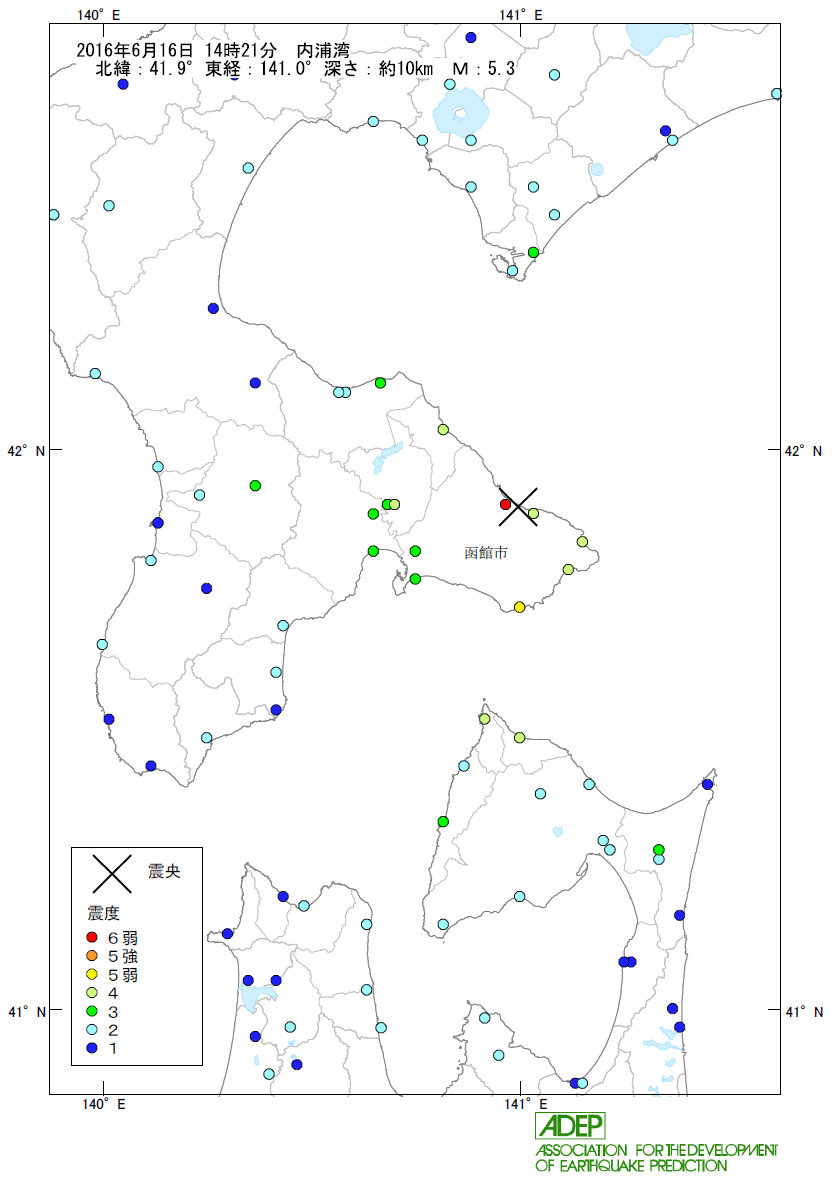
Task: Click the round lake with a central island
Action: [461, 114]
